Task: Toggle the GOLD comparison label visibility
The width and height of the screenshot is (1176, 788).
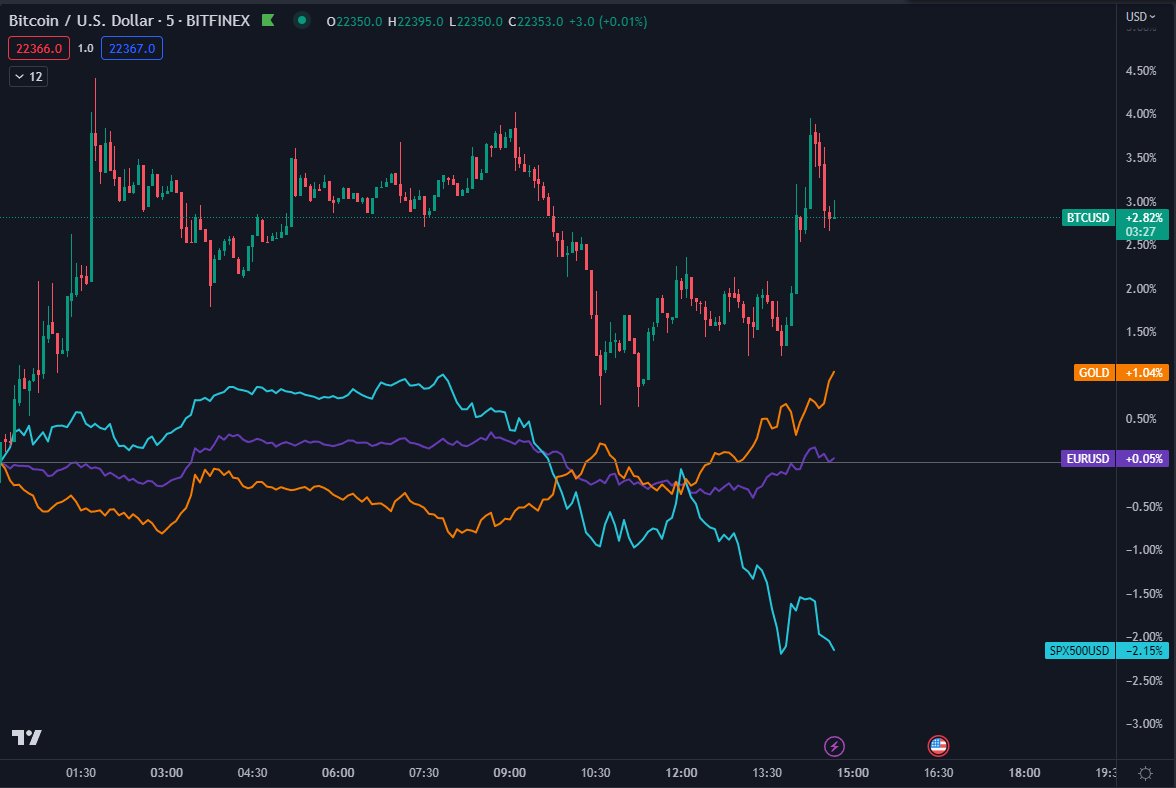Action: point(1093,372)
